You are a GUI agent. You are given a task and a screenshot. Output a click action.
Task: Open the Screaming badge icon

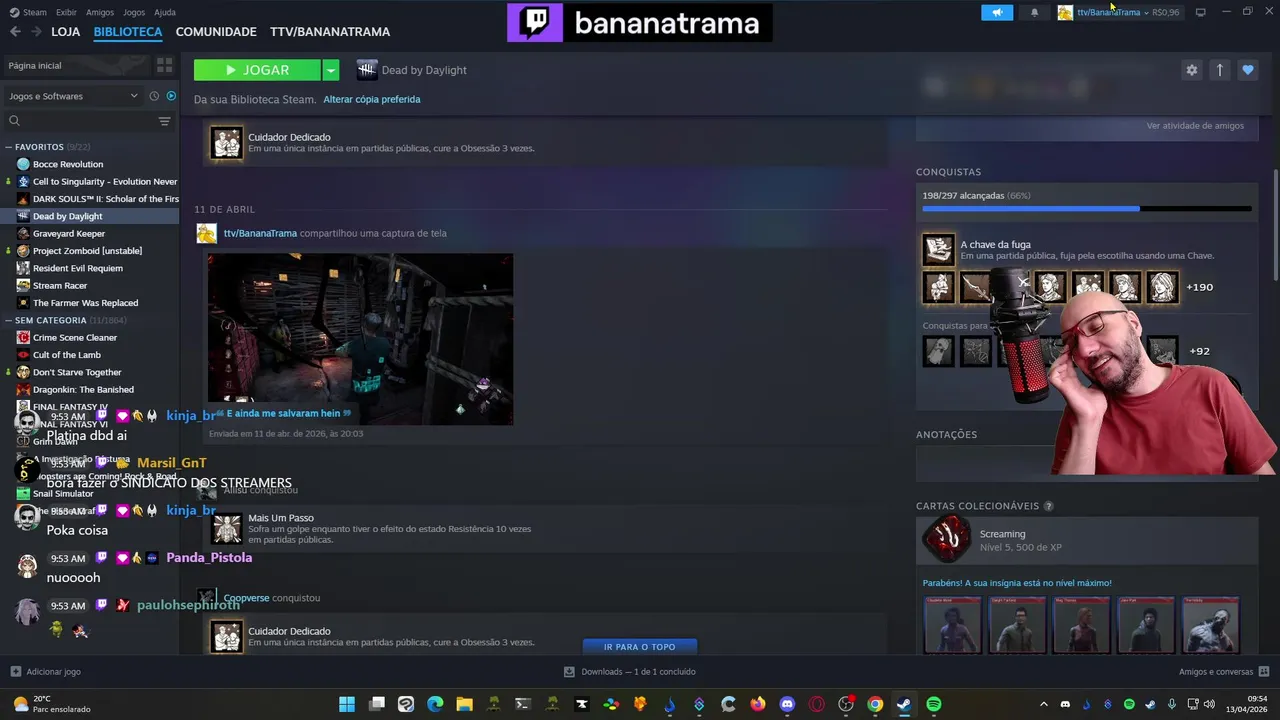pyautogui.click(x=946, y=540)
